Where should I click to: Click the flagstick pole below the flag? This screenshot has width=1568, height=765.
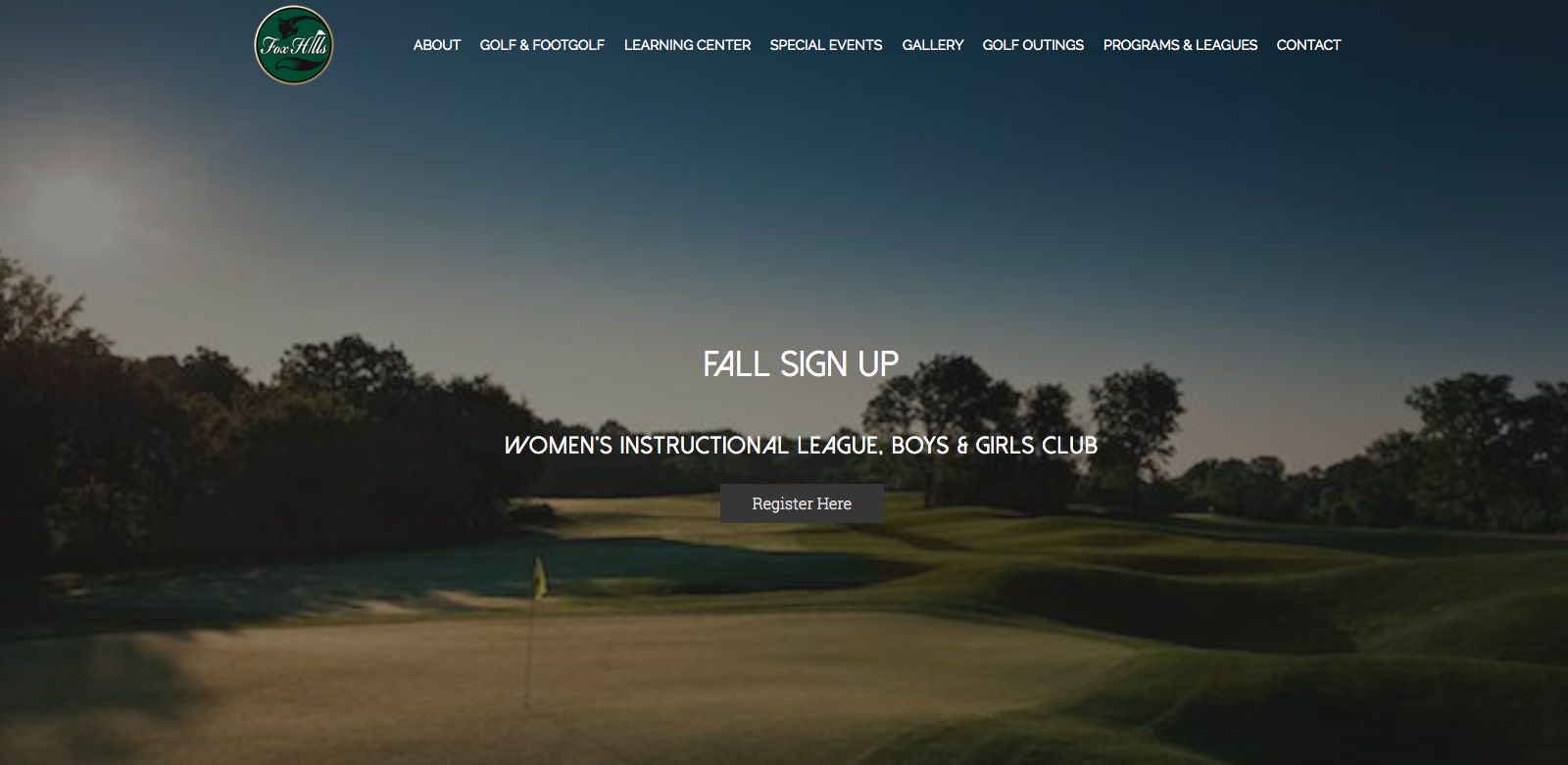pos(530,651)
